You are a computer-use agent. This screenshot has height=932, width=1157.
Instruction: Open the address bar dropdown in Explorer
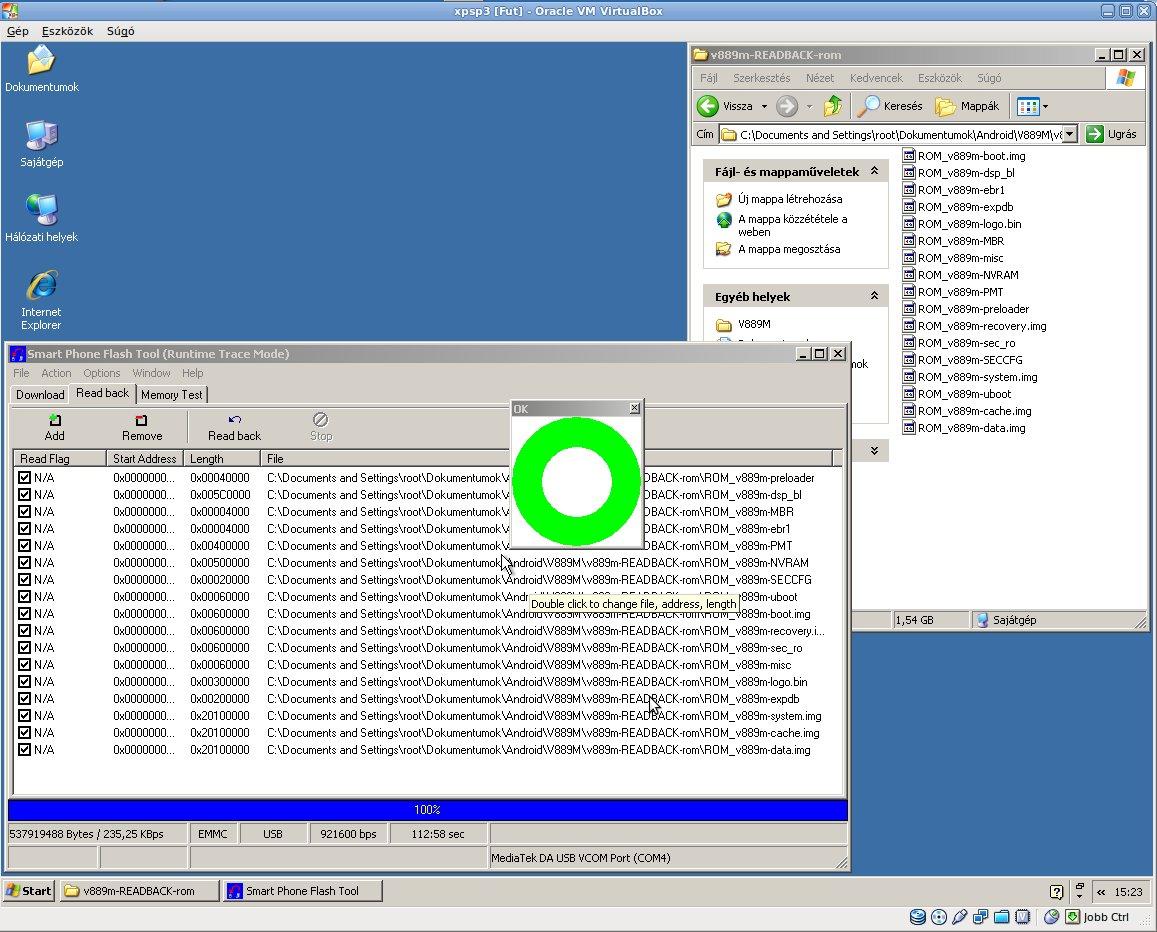[x=1070, y=134]
